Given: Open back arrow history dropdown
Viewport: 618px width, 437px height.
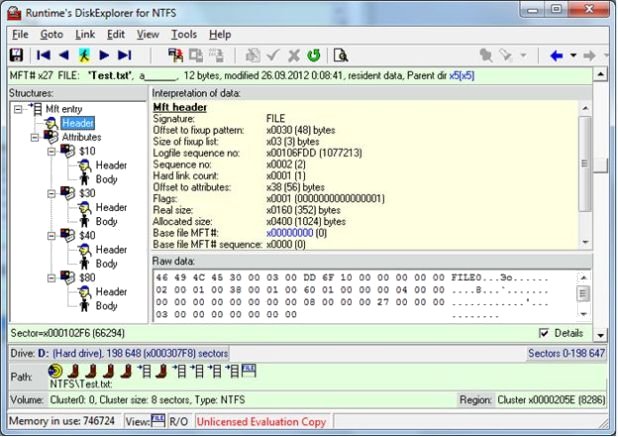Looking at the screenshot, I should coord(573,56).
